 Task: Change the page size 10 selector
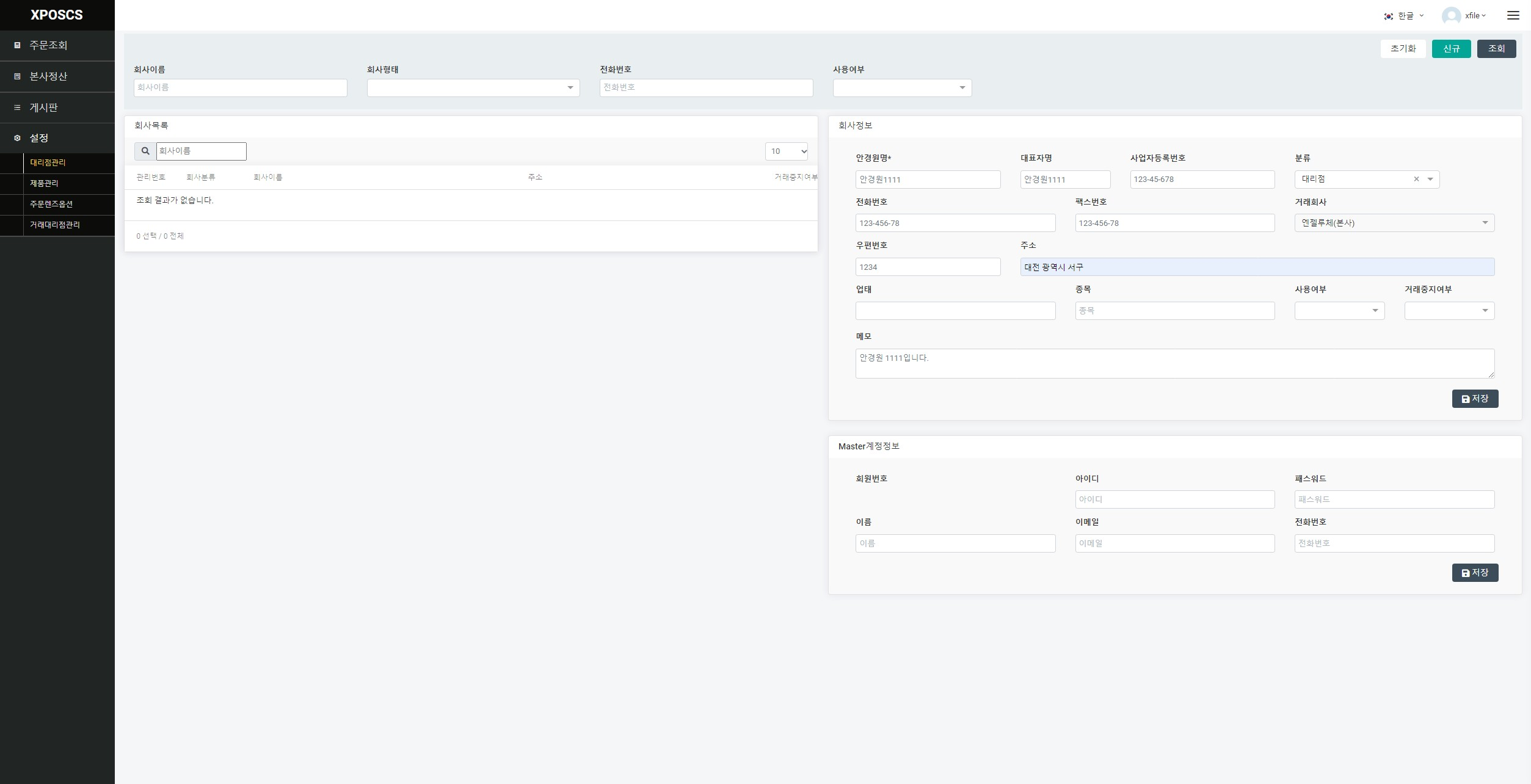[x=786, y=151]
